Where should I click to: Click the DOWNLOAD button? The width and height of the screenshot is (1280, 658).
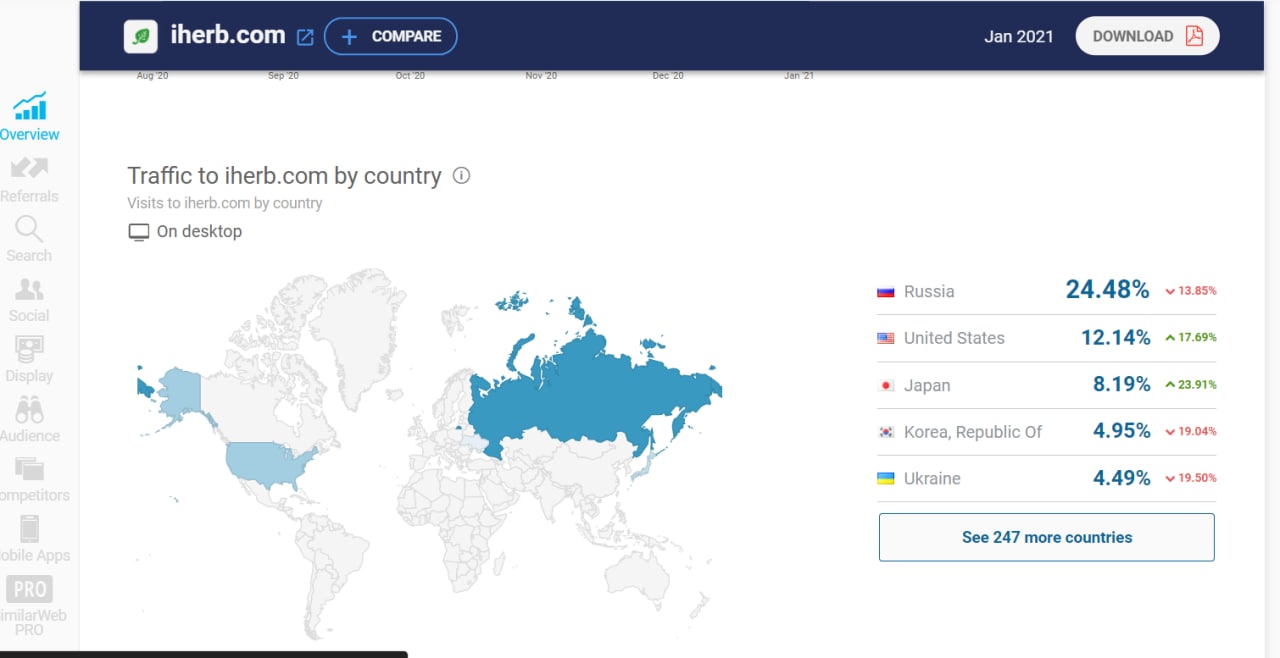(x=1147, y=36)
